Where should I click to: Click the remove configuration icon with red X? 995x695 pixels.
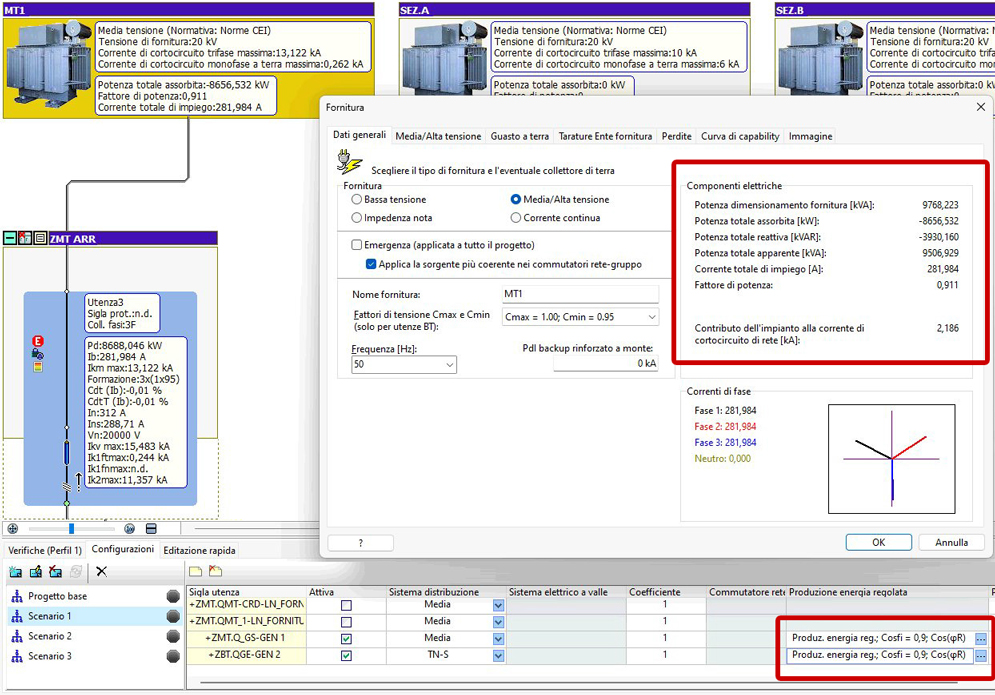click(56, 572)
